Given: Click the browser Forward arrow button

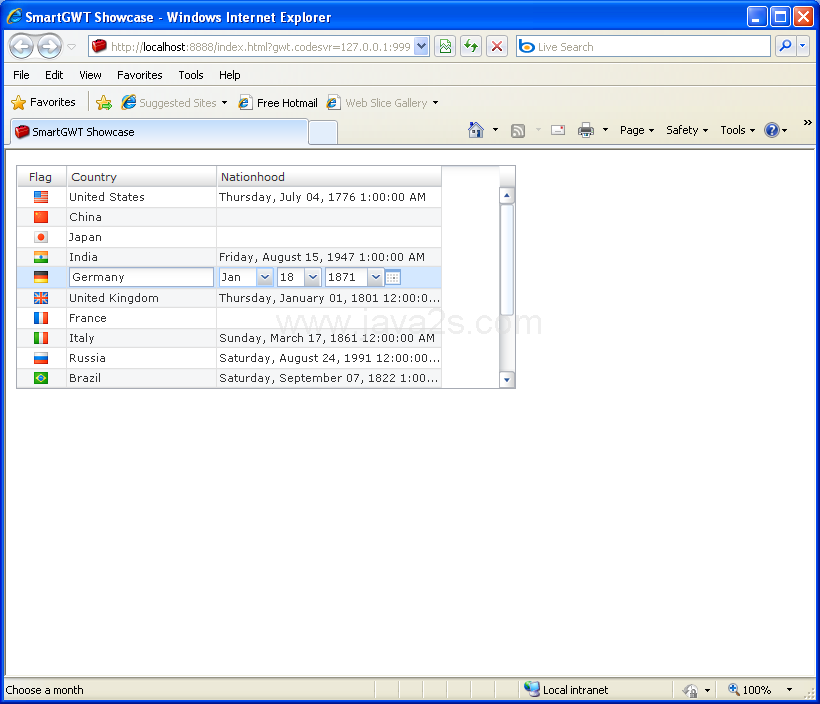Looking at the screenshot, I should coord(49,47).
